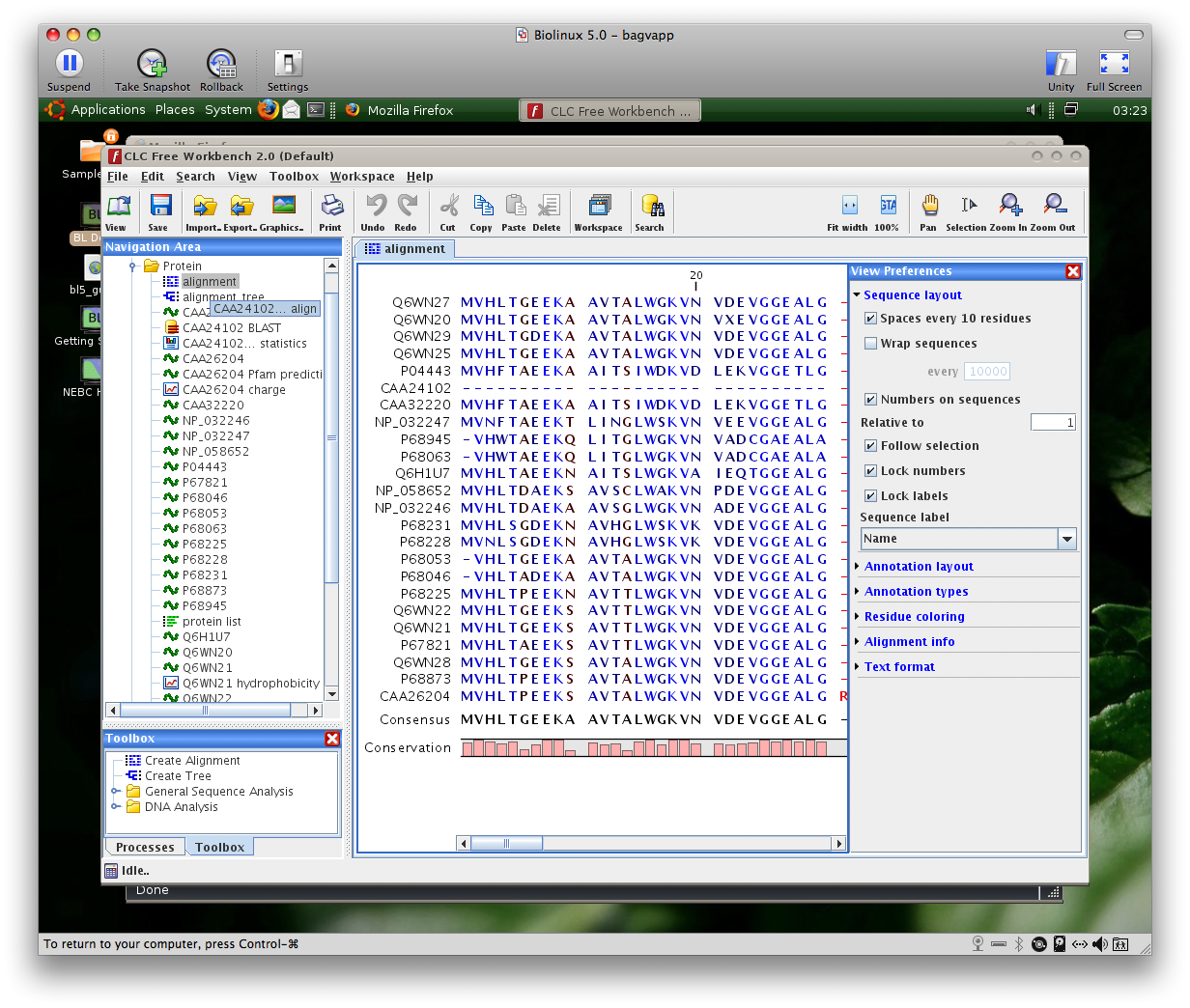The height and width of the screenshot is (1008, 1190).
Task: Open the Sequence label Name dropdown
Action: click(x=1066, y=539)
